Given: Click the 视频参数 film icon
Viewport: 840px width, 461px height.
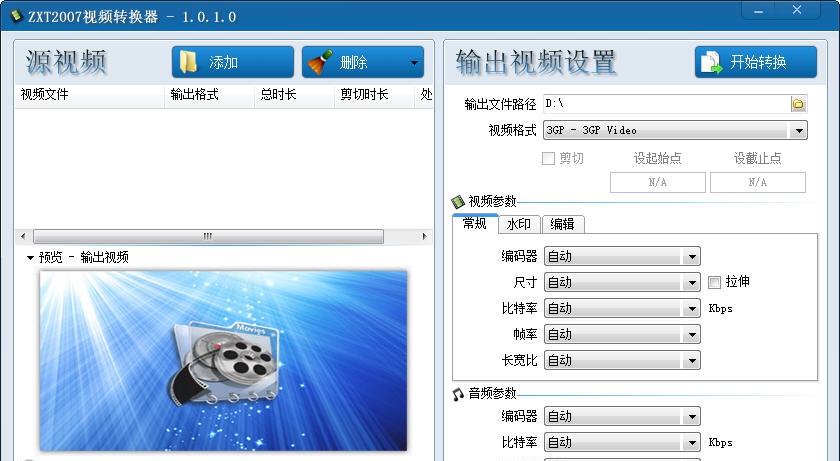Looking at the screenshot, I should point(458,202).
